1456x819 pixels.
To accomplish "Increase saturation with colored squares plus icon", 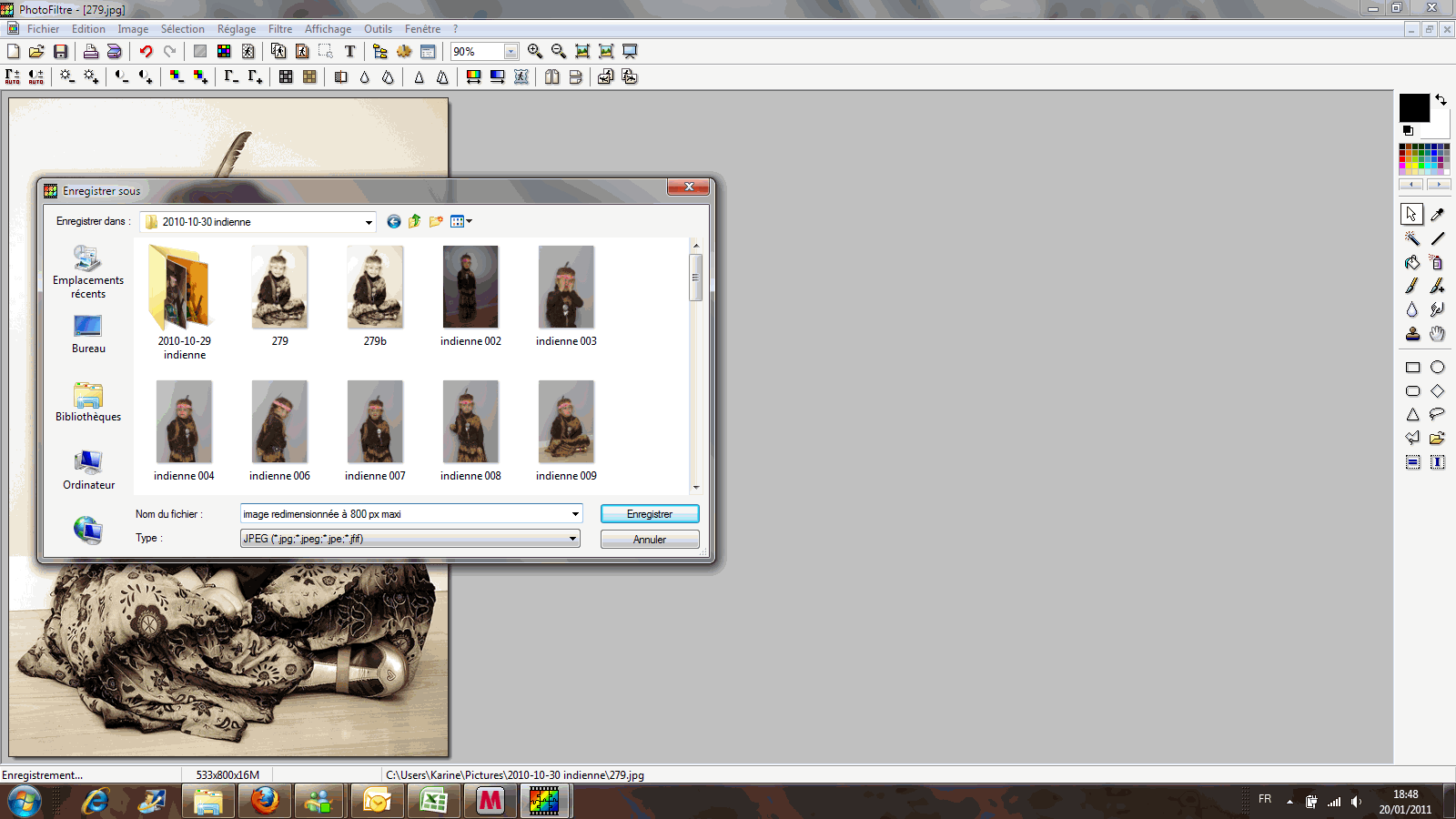I will 200,76.
